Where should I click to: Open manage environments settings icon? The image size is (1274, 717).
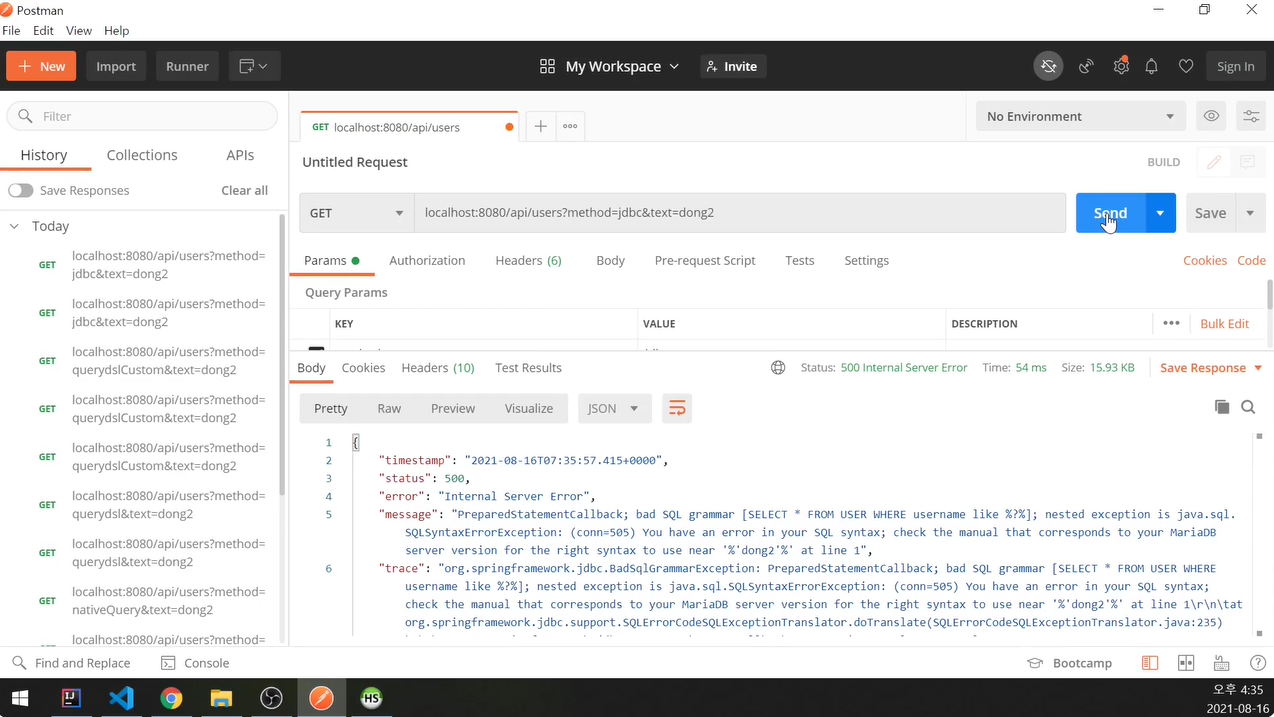tap(1251, 116)
